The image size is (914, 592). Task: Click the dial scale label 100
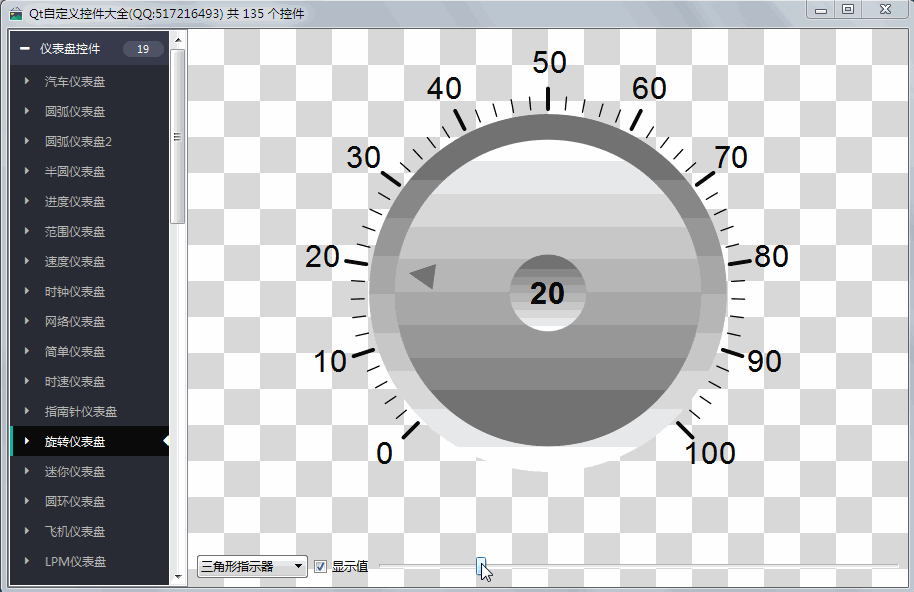[x=710, y=453]
